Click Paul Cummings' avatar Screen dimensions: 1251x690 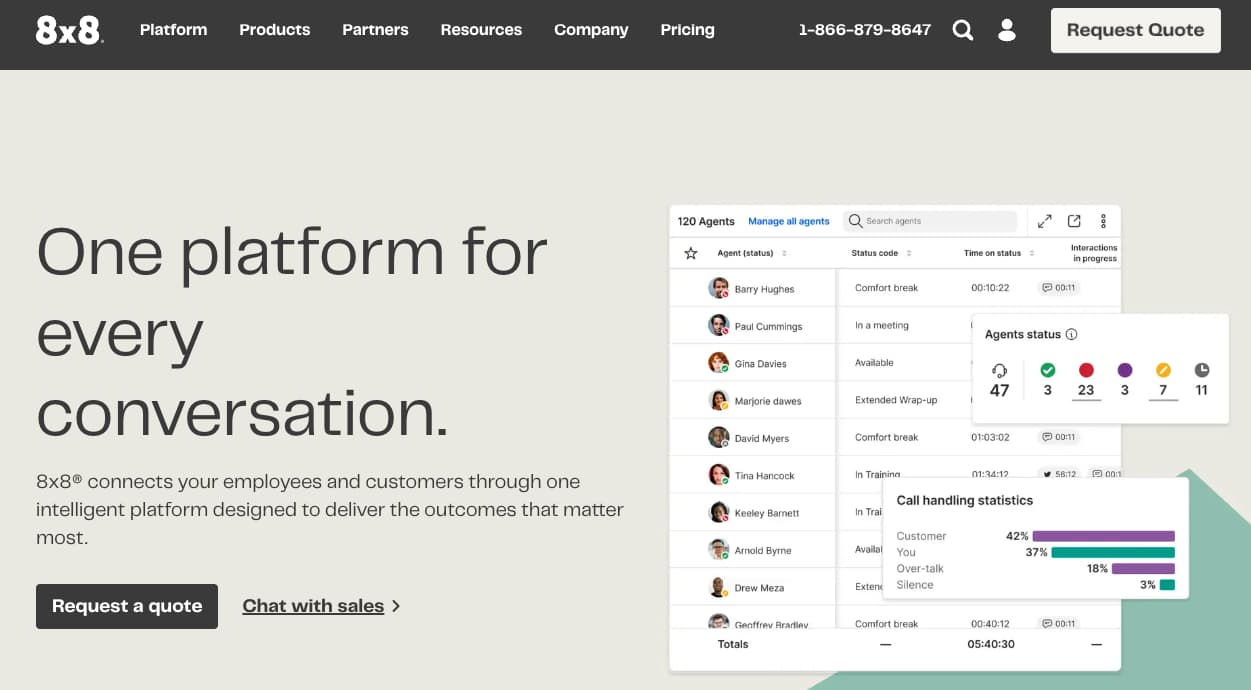tap(719, 325)
